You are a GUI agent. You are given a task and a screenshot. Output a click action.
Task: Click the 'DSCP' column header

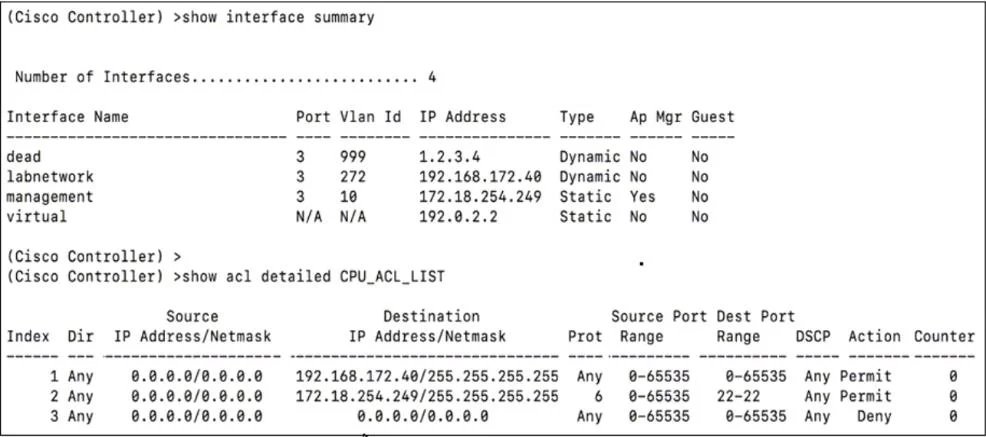[813, 336]
